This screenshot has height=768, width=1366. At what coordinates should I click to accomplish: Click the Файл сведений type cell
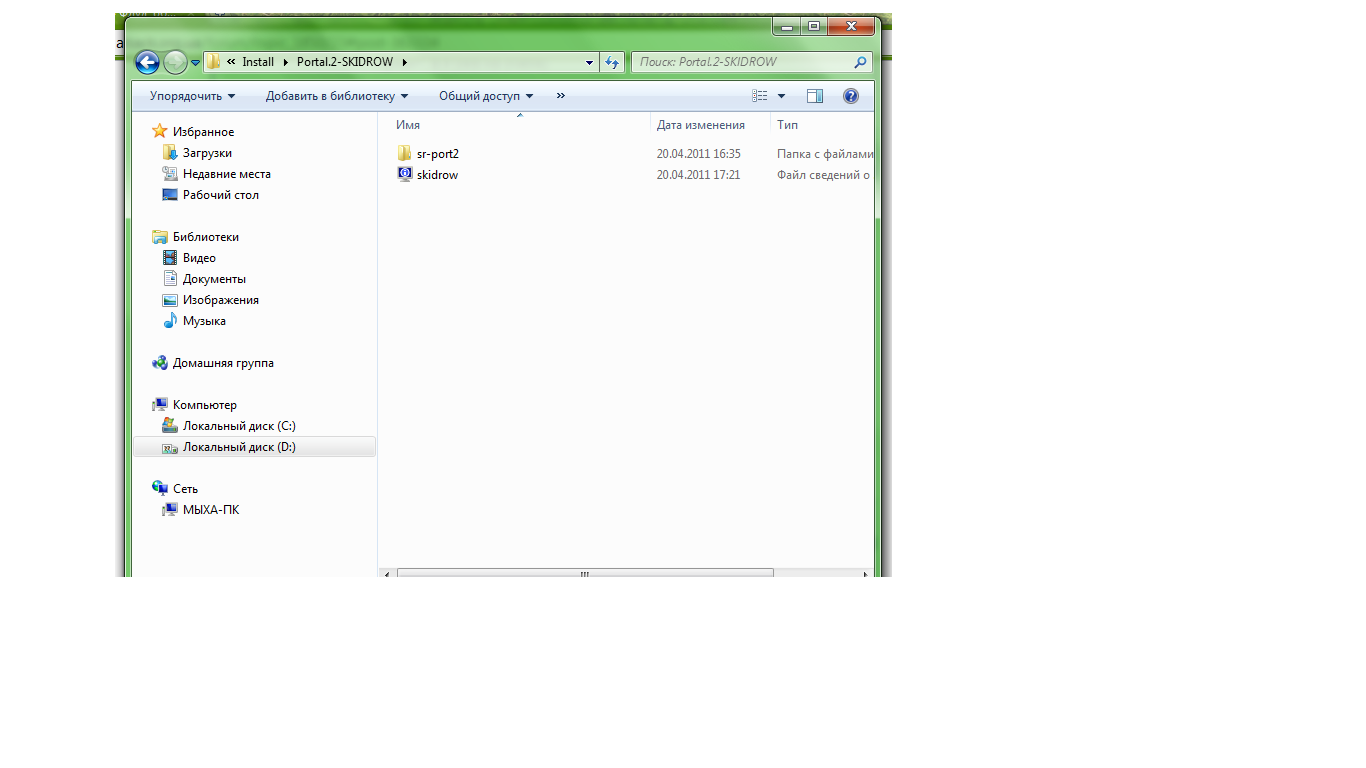pyautogui.click(x=823, y=175)
